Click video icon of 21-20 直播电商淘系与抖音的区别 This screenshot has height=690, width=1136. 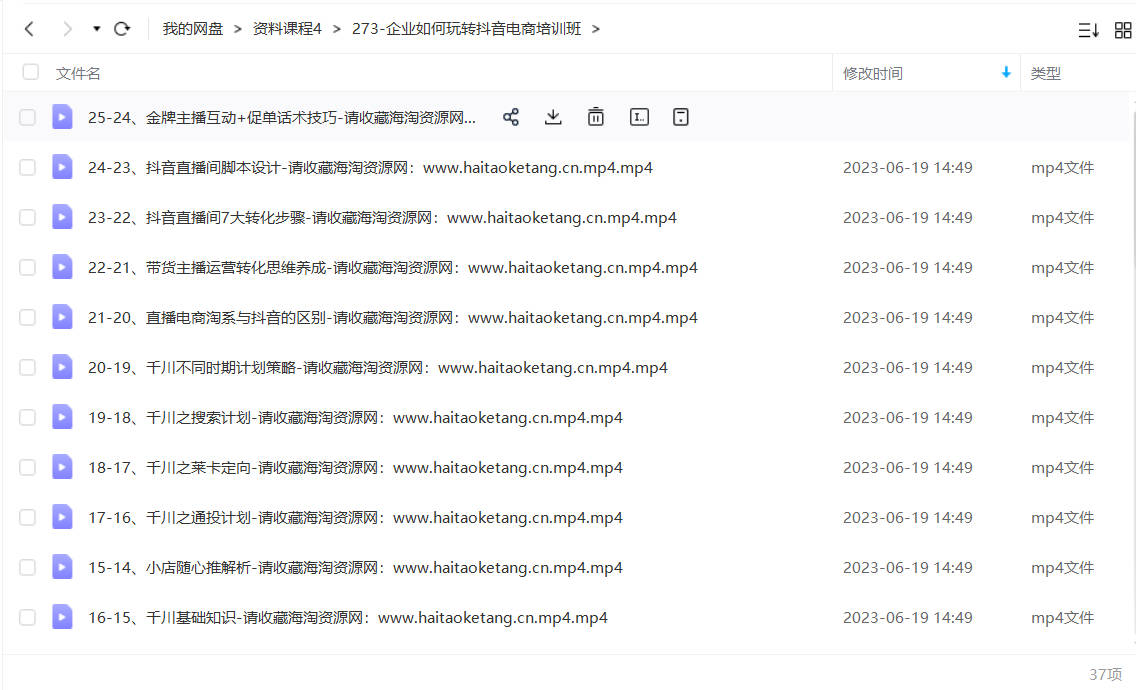[x=62, y=317]
